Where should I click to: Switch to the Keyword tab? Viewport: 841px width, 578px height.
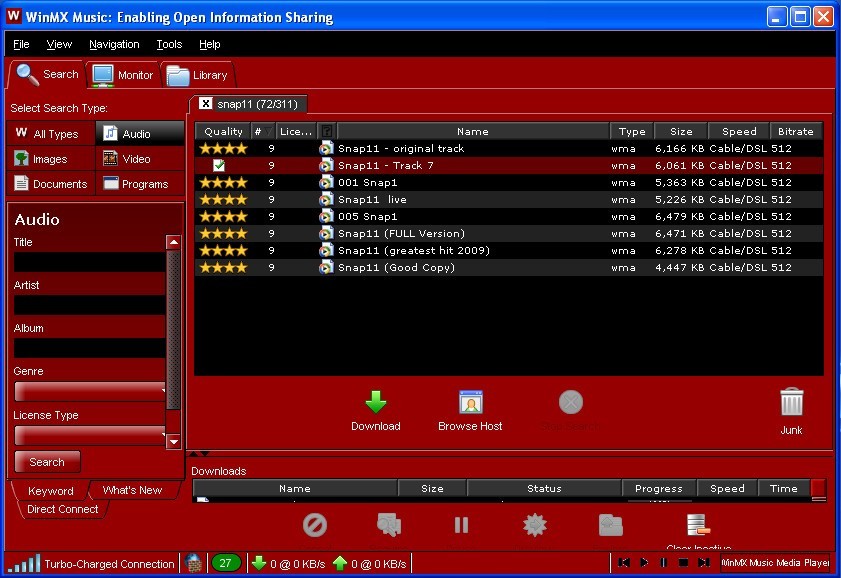pos(50,491)
